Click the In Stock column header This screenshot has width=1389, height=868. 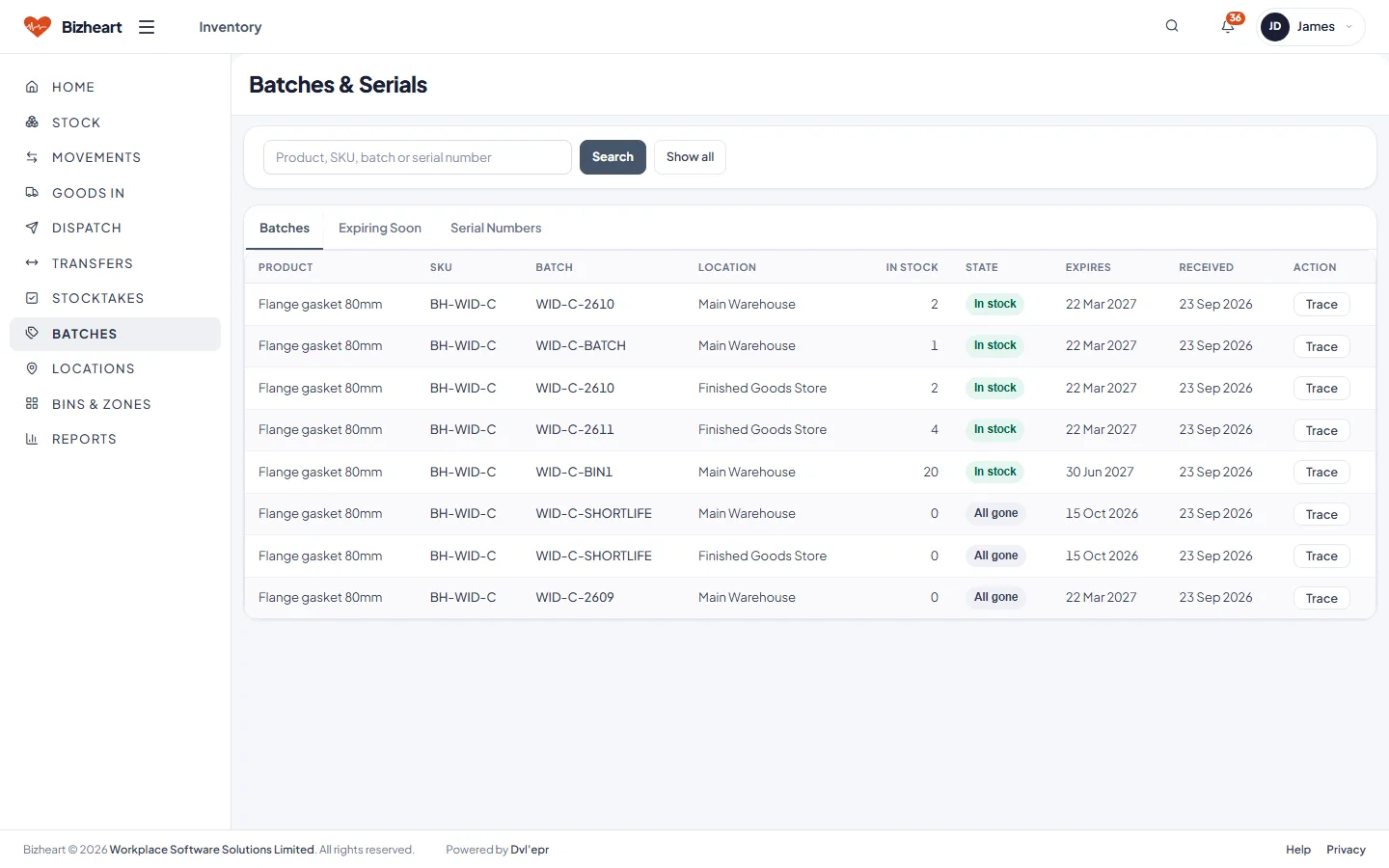coord(912,267)
